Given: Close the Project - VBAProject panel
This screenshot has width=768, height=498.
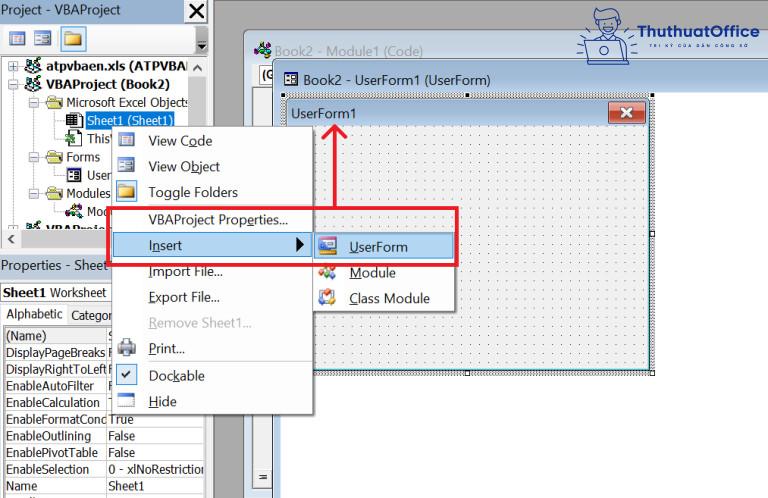Looking at the screenshot, I should (x=196, y=10).
